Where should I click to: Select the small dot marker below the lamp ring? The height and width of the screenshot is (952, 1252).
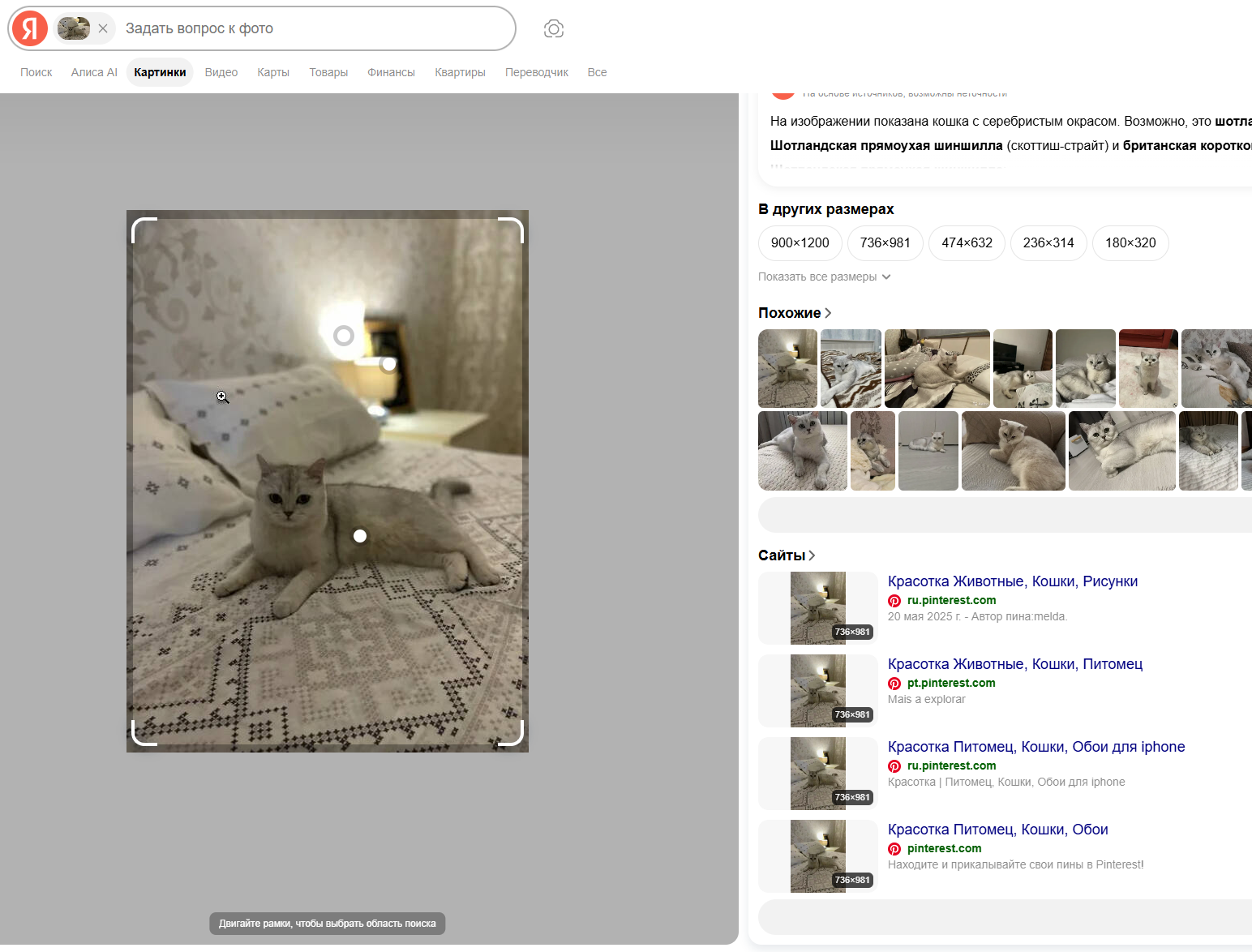click(x=389, y=364)
